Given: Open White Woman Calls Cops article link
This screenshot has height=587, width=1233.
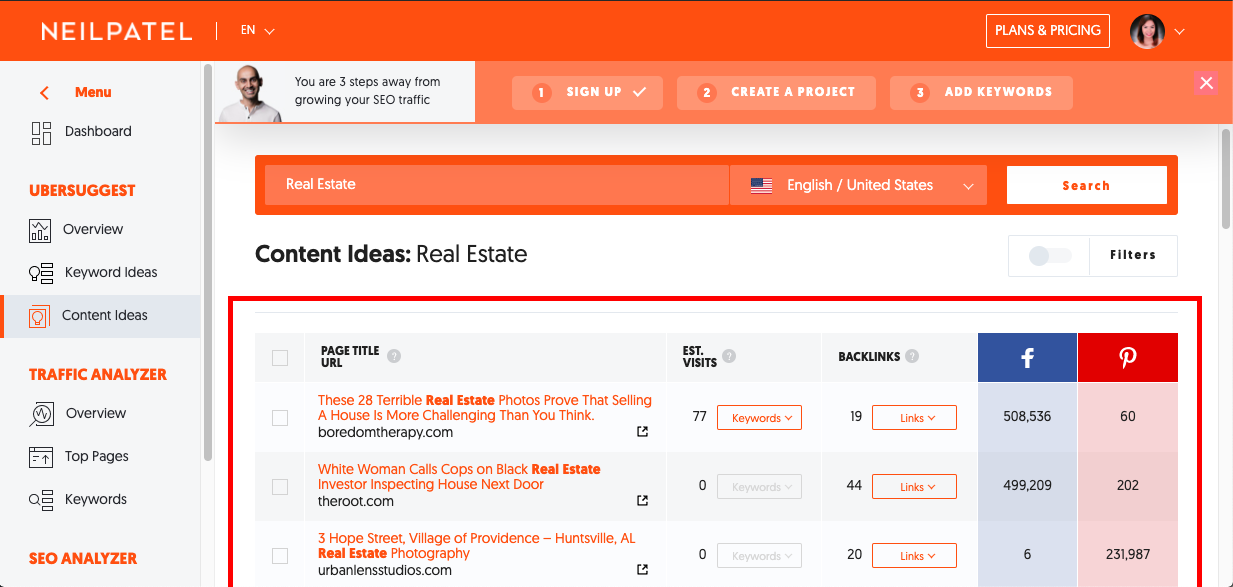Looking at the screenshot, I should tap(459, 477).
